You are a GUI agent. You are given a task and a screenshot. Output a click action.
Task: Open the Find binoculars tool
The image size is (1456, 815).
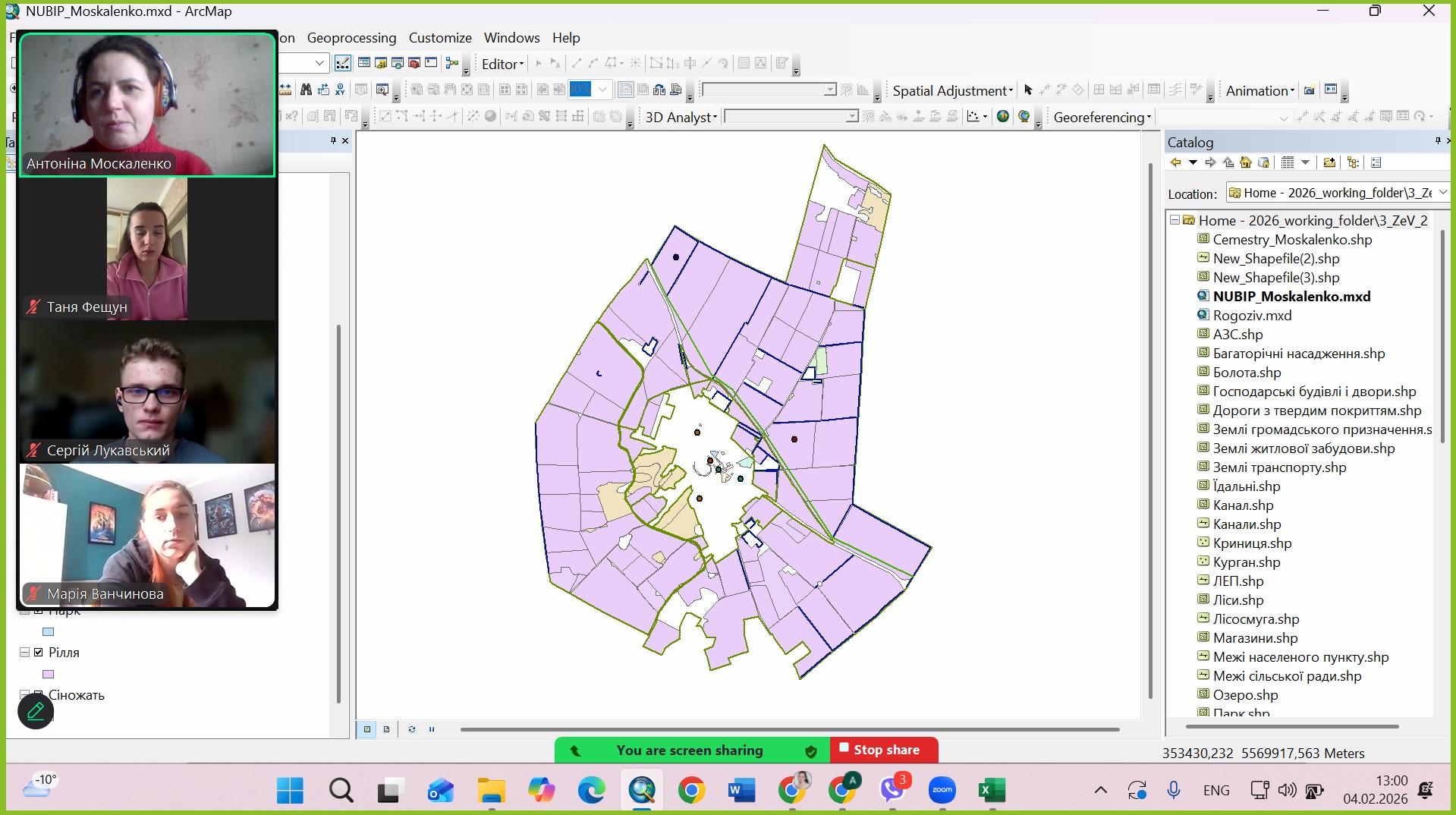306,90
